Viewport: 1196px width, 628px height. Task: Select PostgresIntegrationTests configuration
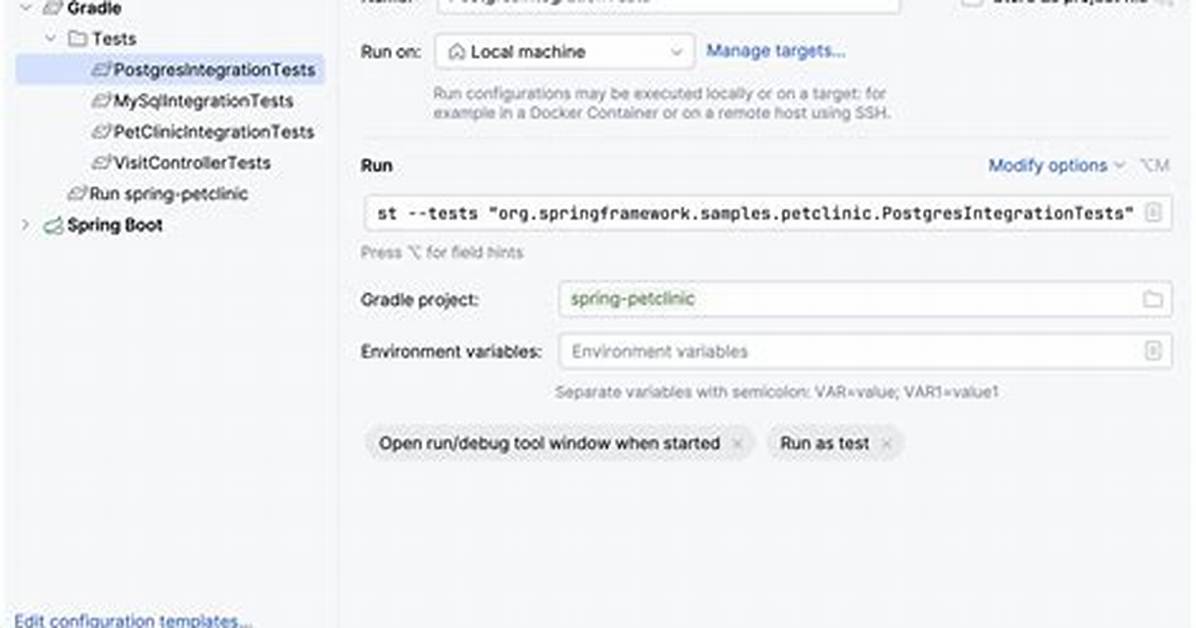click(170, 69)
